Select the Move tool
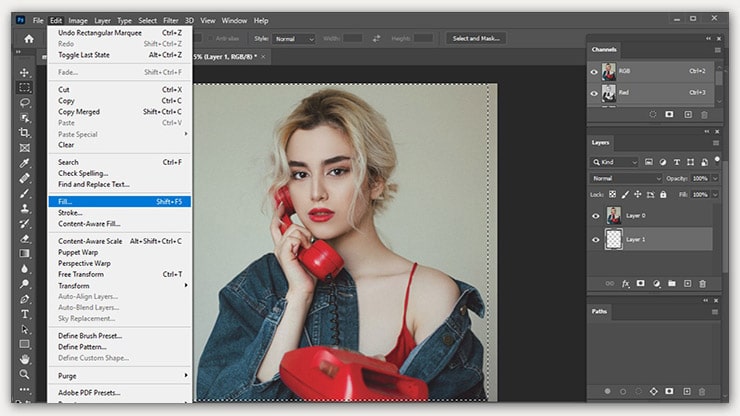Viewport: 740px width, 416px height. (x=25, y=73)
